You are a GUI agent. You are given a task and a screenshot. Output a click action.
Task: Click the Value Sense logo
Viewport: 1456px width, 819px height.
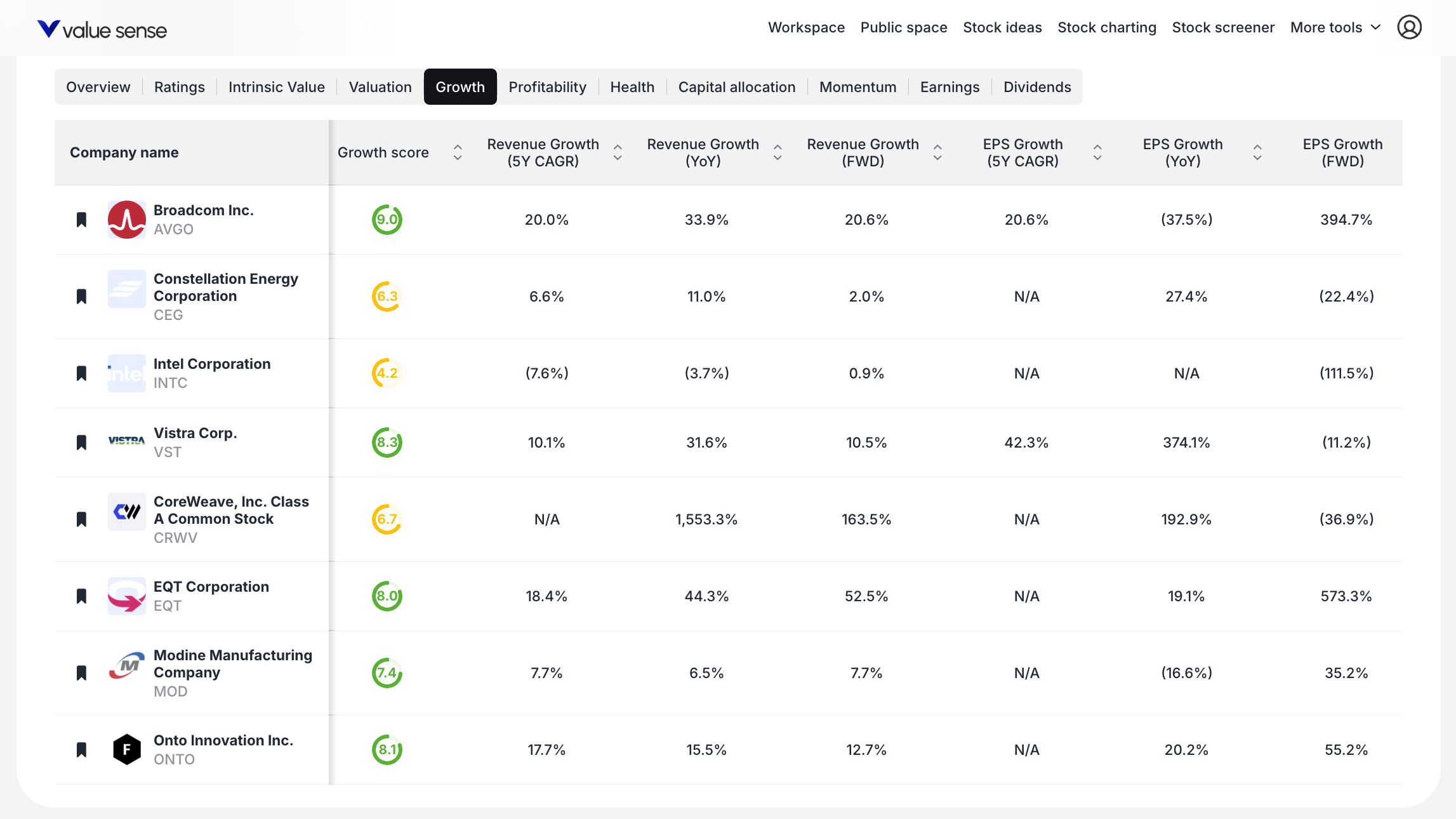(x=102, y=29)
